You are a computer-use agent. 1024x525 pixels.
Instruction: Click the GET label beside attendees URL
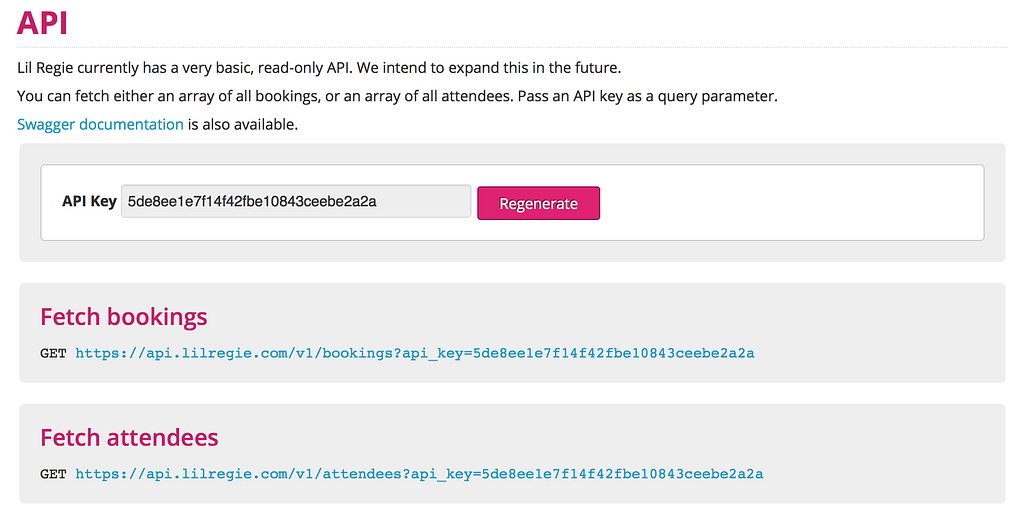[53, 474]
